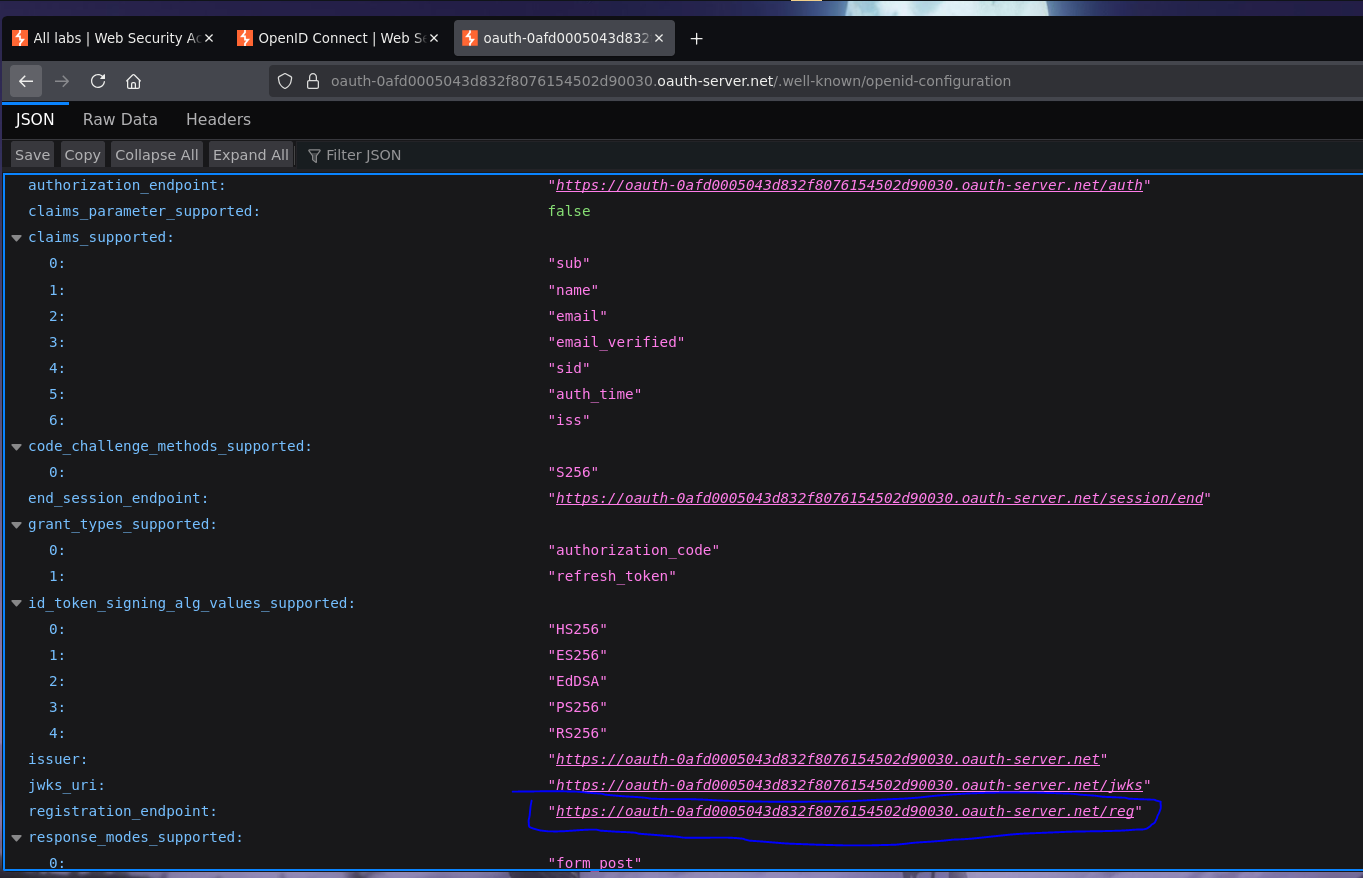Click Collapse All button
This screenshot has width=1363, height=878.
pyautogui.click(x=157, y=155)
